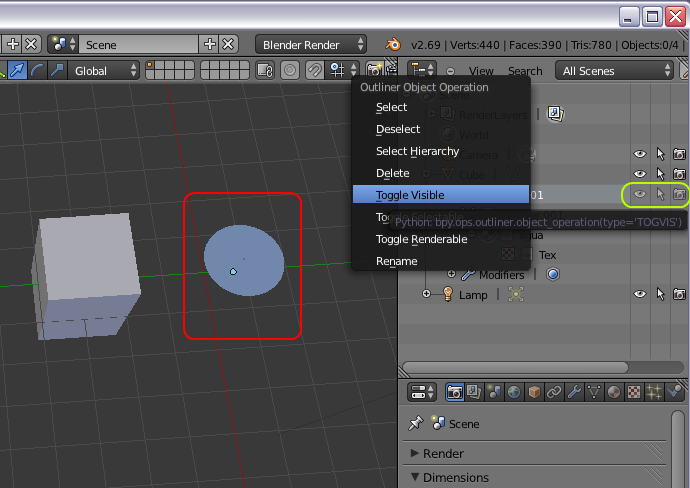Screen dimensions: 690x488
Task: Enable the scale manipulator icon
Action: [57, 70]
